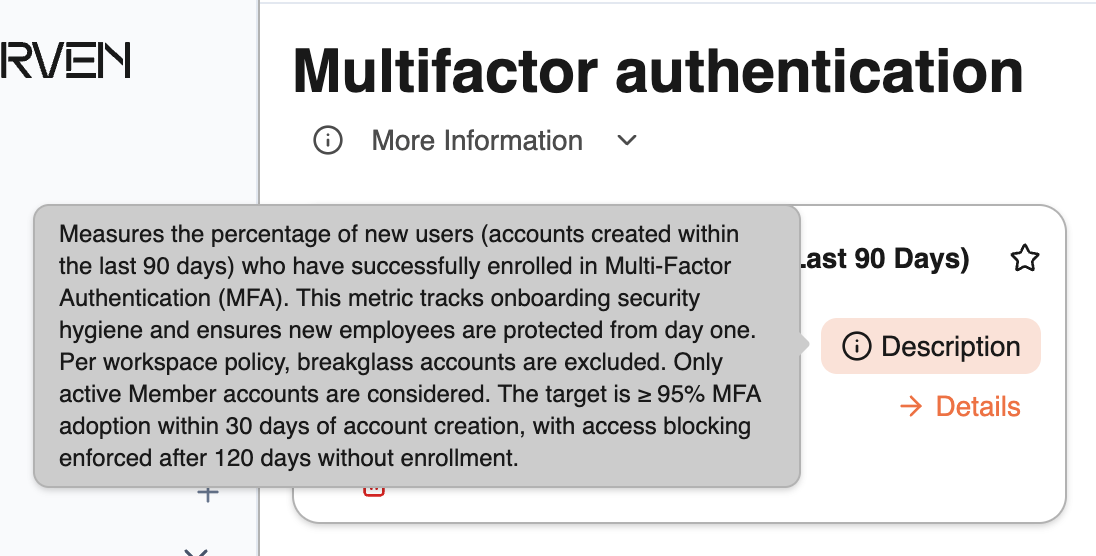
Task: Click the orange arrow beside Details
Action: (x=911, y=406)
